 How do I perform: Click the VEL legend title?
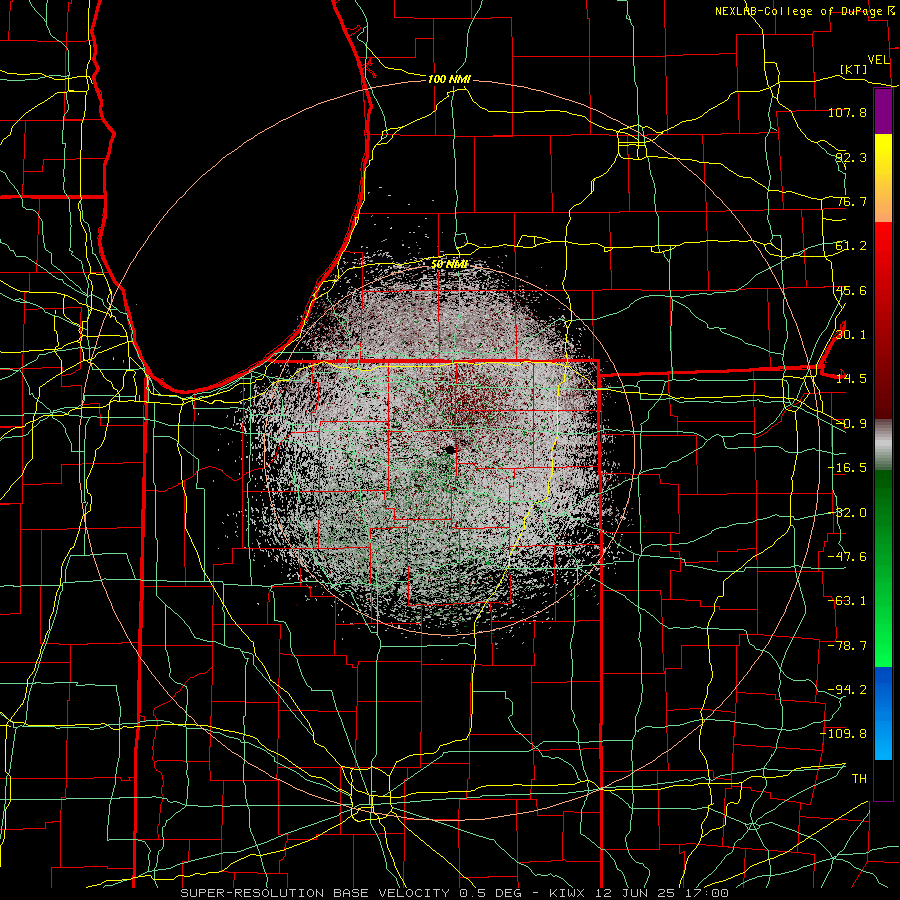[879, 60]
